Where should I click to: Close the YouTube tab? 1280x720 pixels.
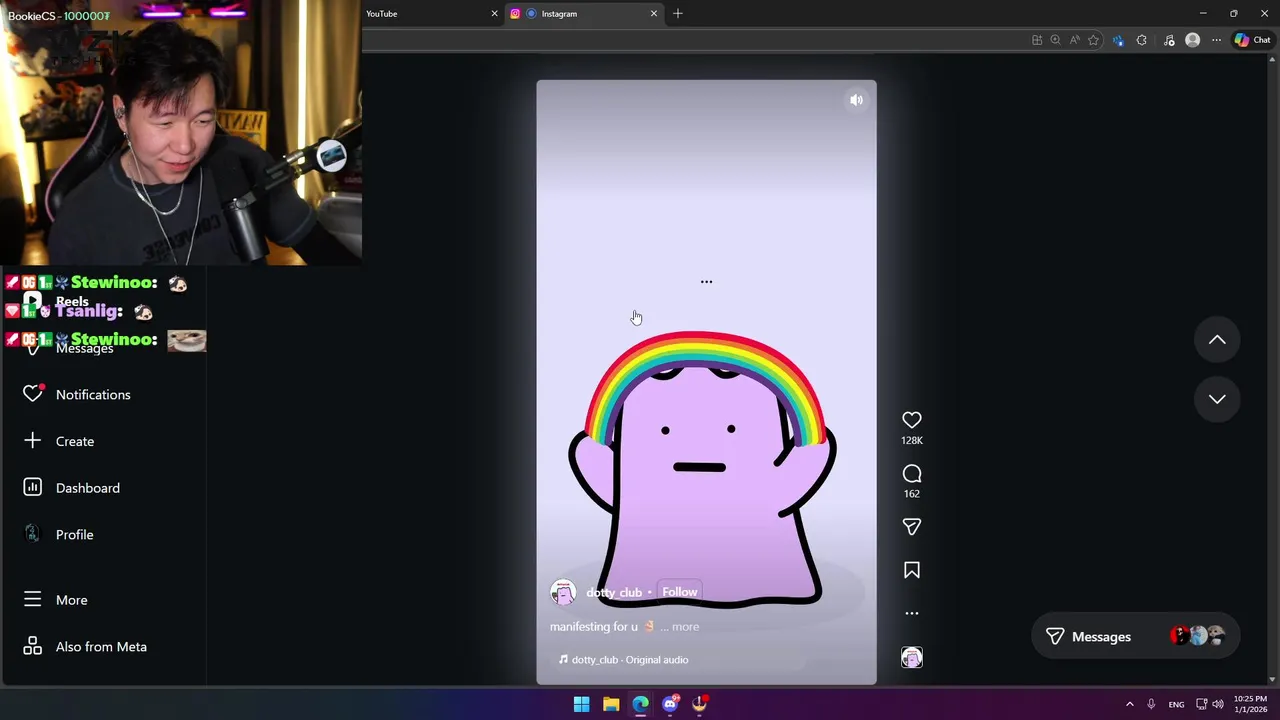(x=494, y=14)
